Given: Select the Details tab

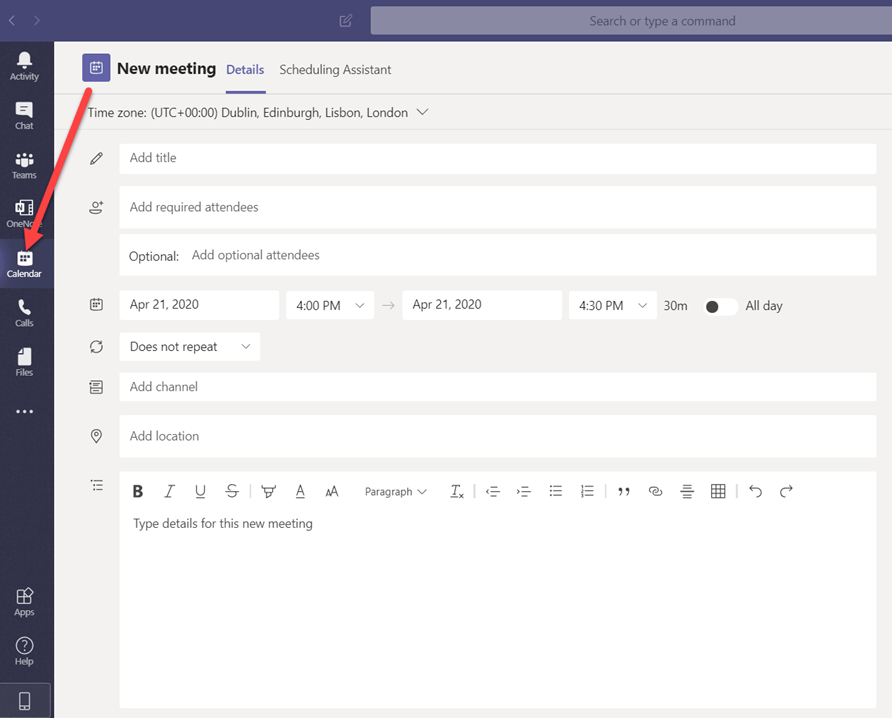Looking at the screenshot, I should coord(245,70).
